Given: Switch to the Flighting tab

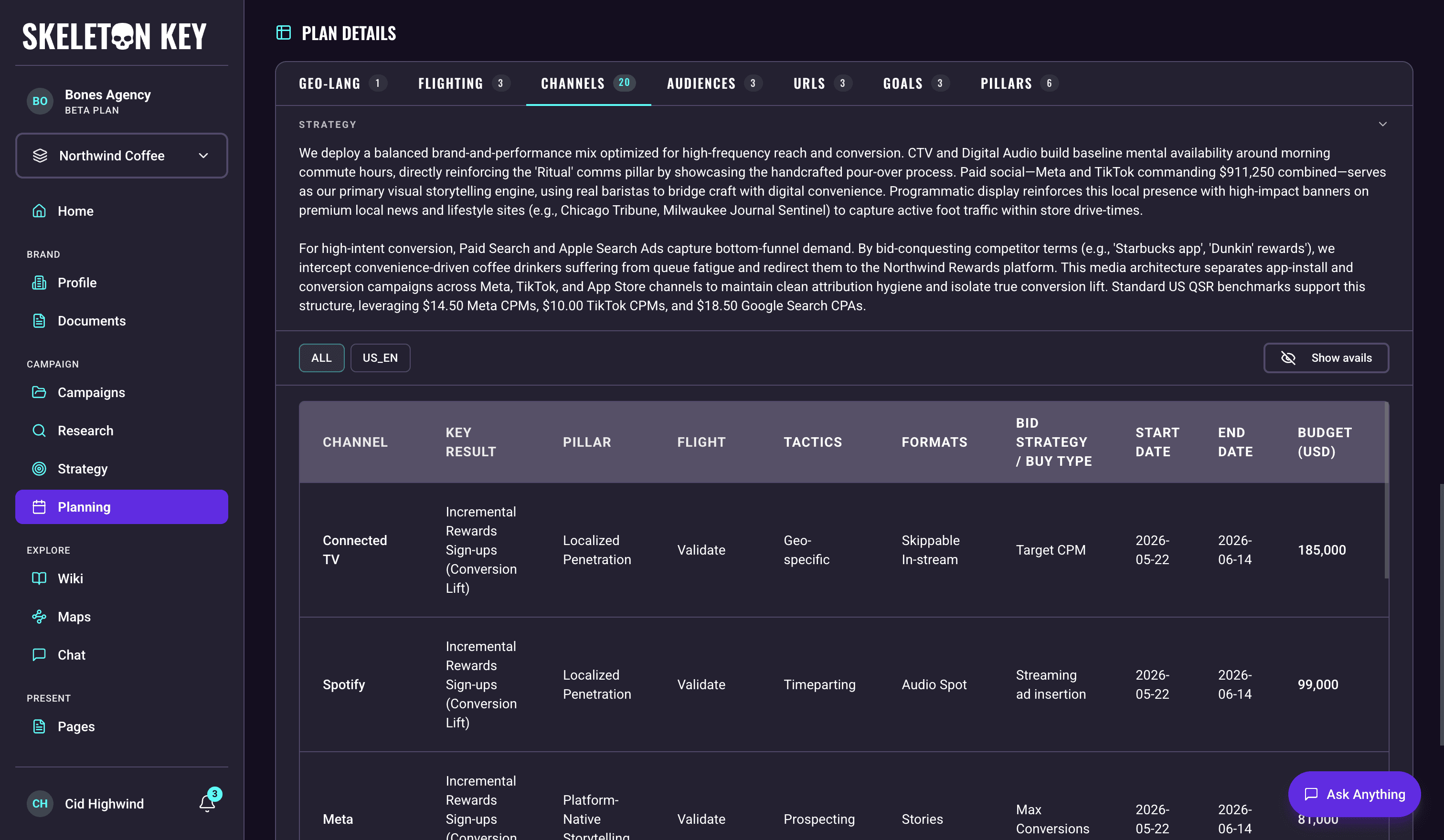Looking at the screenshot, I should 464,84.
